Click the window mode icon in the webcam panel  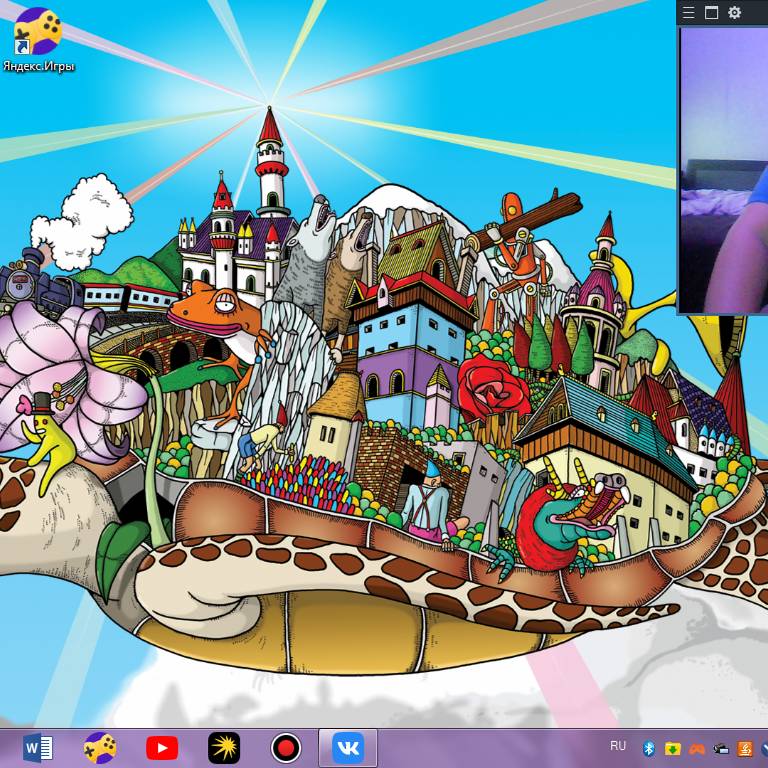pos(711,12)
